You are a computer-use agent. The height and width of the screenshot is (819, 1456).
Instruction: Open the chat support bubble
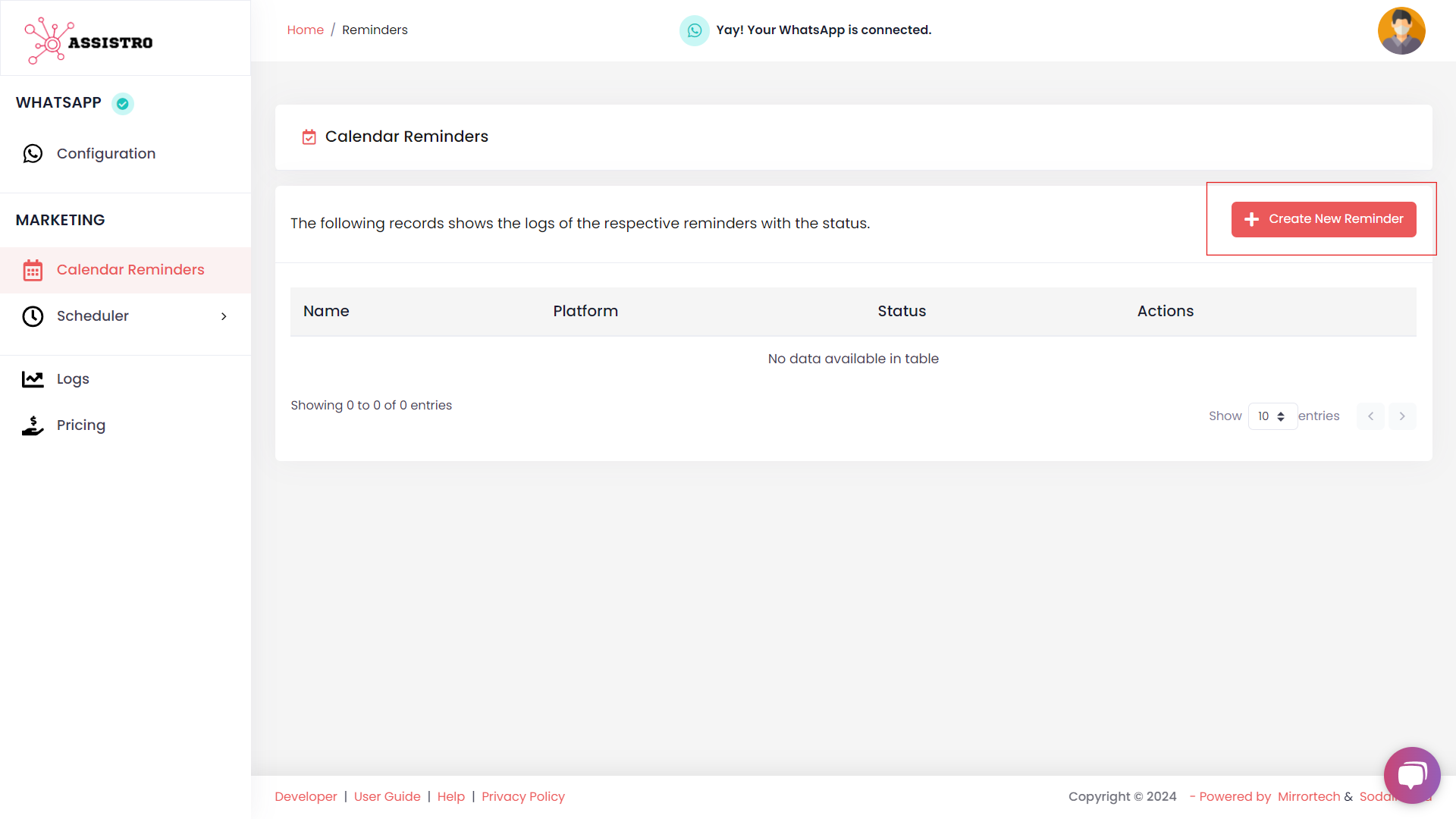1411,774
